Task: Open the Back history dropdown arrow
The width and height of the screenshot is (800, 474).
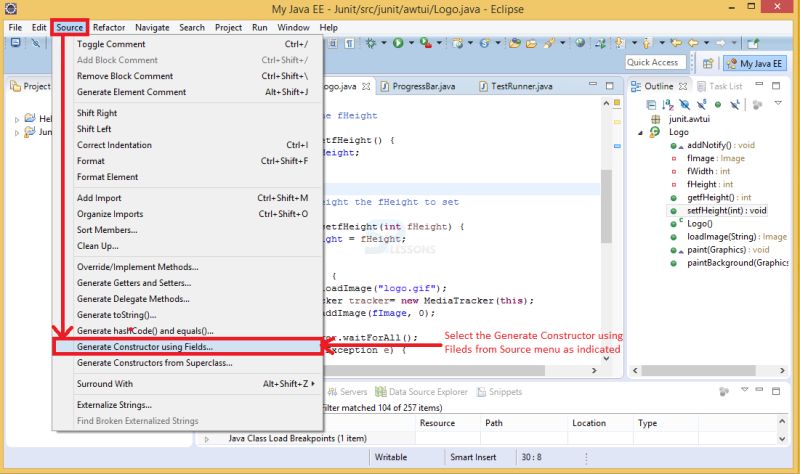Action: click(x=707, y=43)
